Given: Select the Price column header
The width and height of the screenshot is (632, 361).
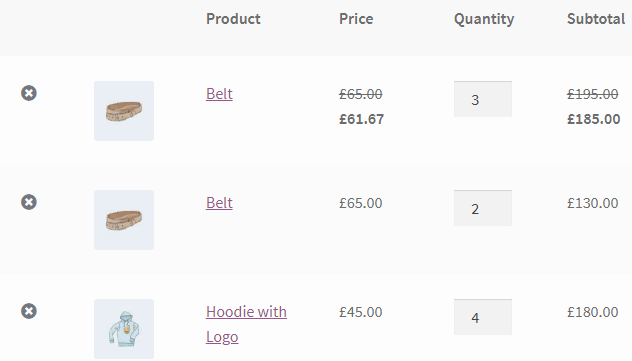Looking at the screenshot, I should click(x=356, y=19).
